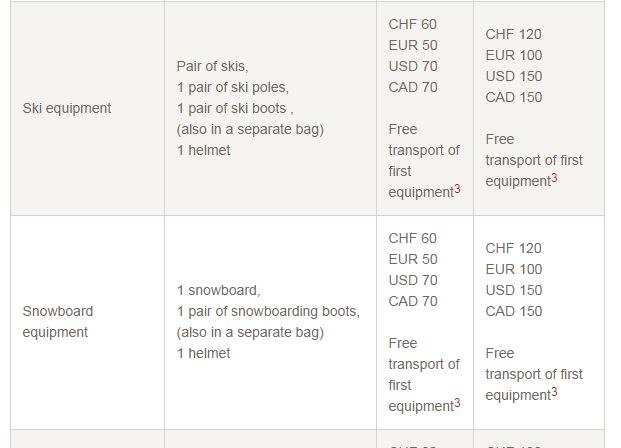Click the '1 pair of ski poles,' line
This screenshot has width=621, height=448.
tap(232, 87)
